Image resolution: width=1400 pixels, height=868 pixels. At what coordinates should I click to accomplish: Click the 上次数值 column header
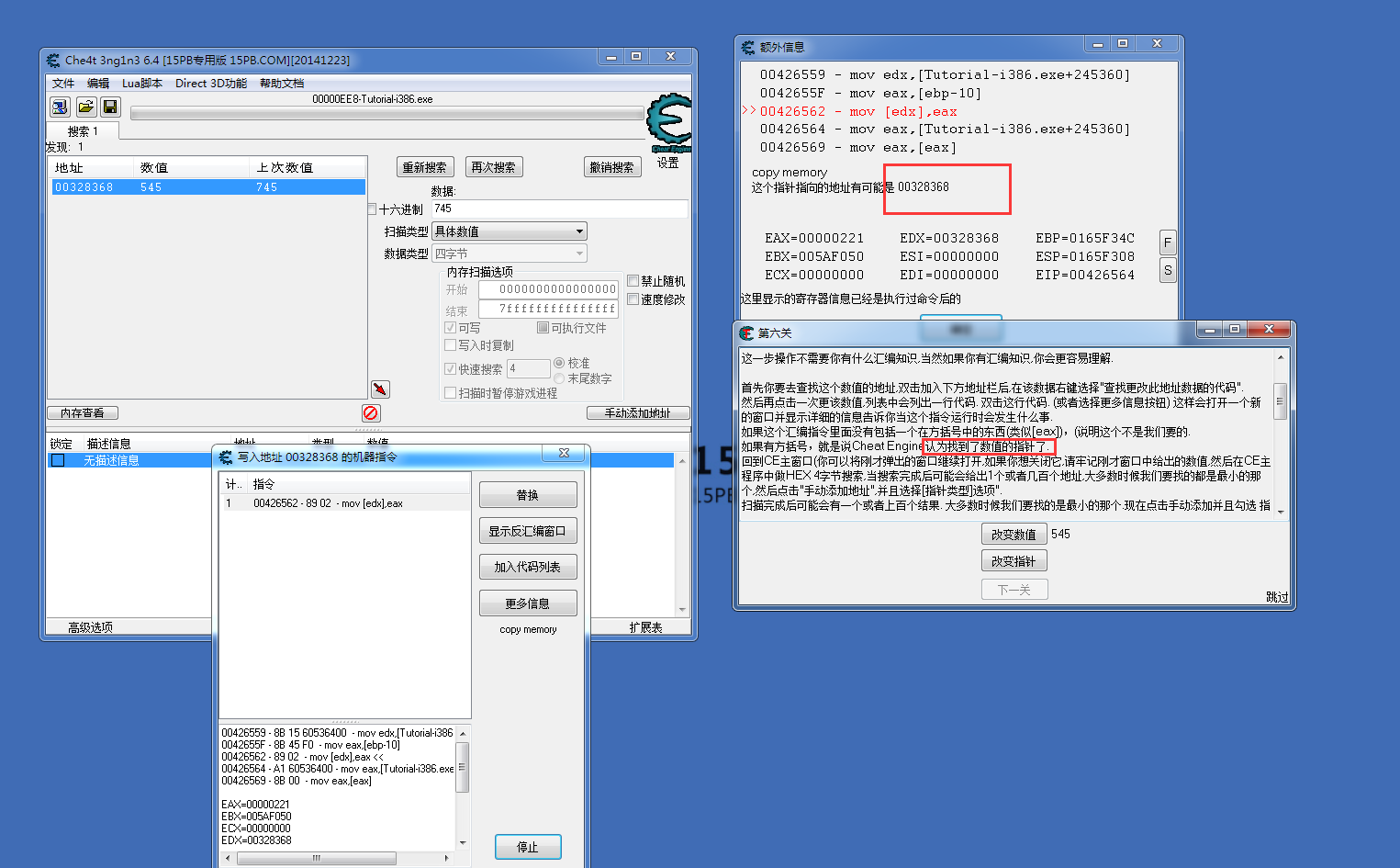coord(308,168)
